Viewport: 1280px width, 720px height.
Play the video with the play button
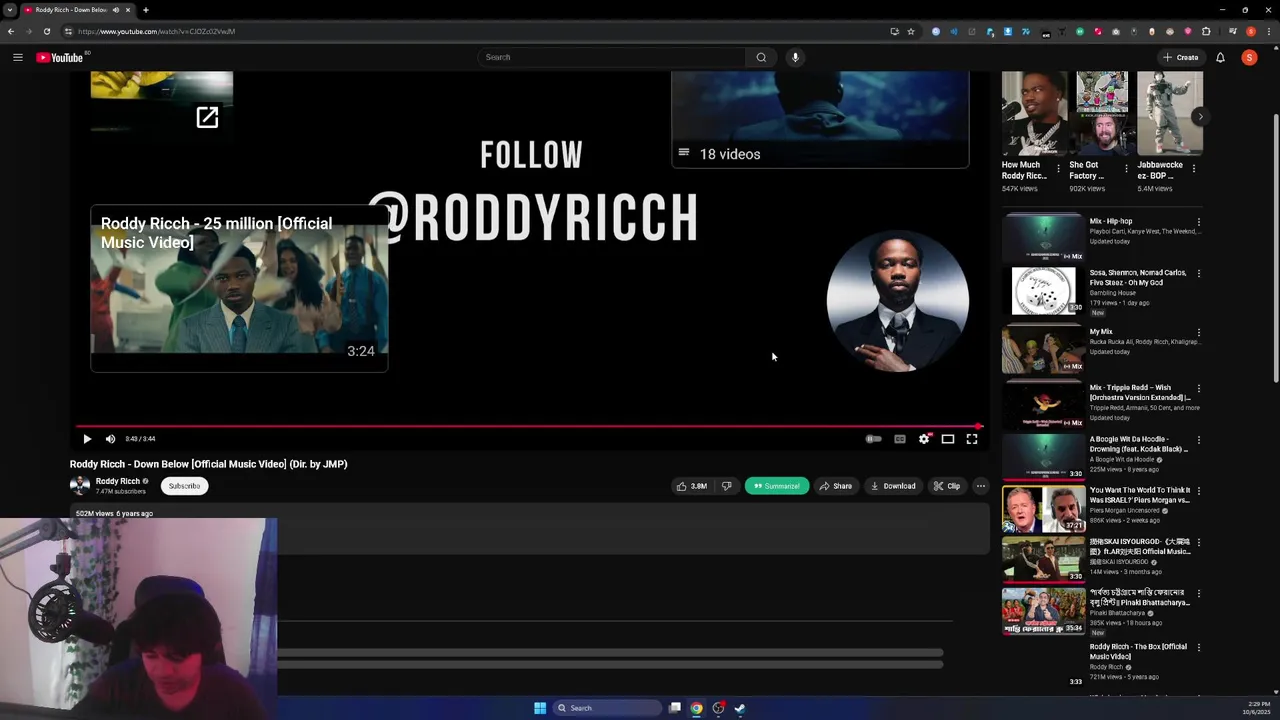pyautogui.click(x=87, y=439)
